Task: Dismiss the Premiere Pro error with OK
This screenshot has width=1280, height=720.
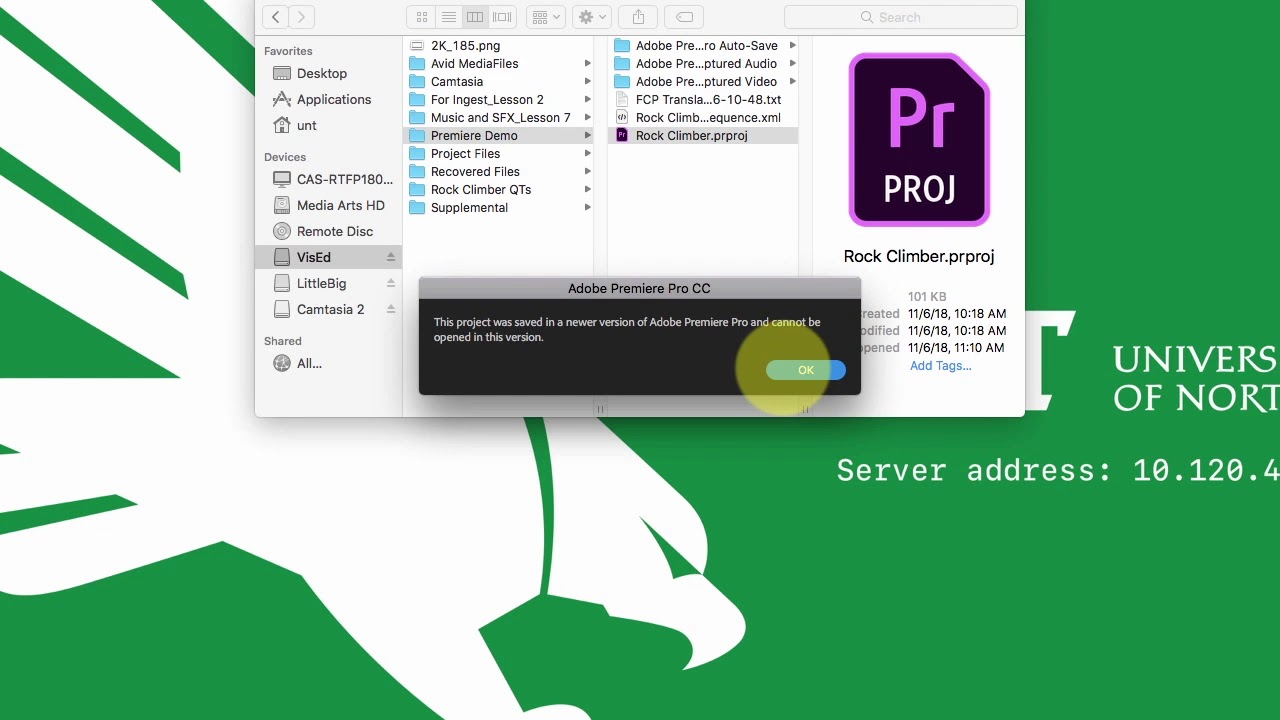Action: [x=806, y=370]
